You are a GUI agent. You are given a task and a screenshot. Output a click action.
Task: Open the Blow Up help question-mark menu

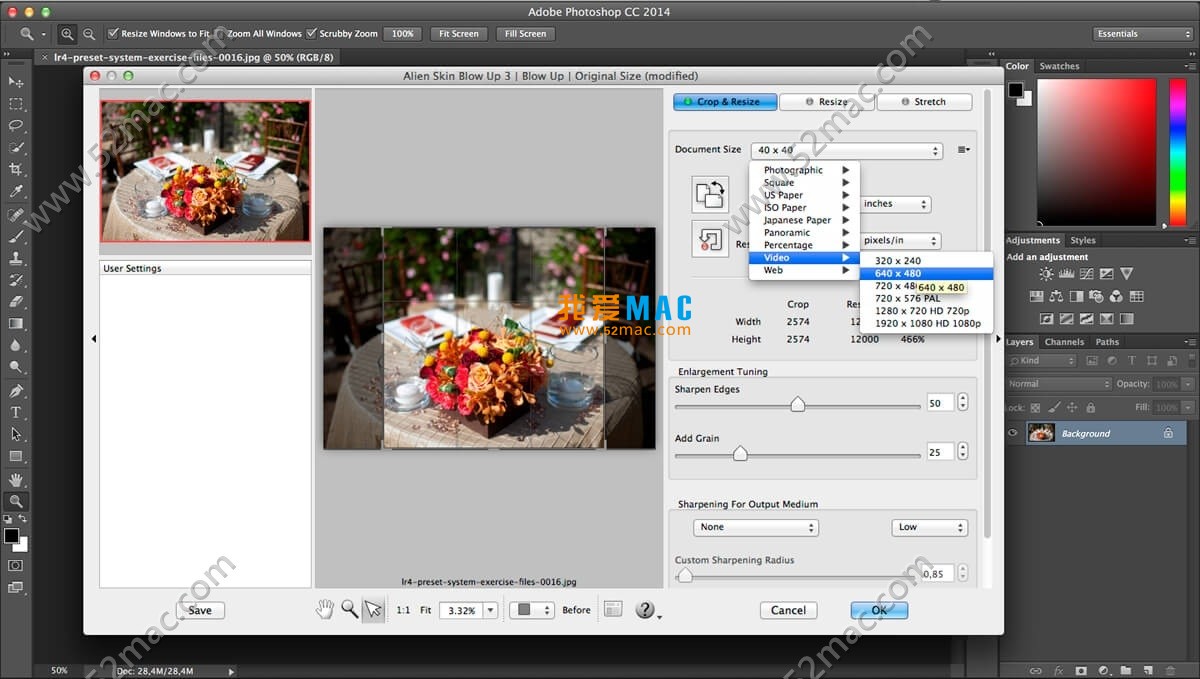pyautogui.click(x=647, y=610)
